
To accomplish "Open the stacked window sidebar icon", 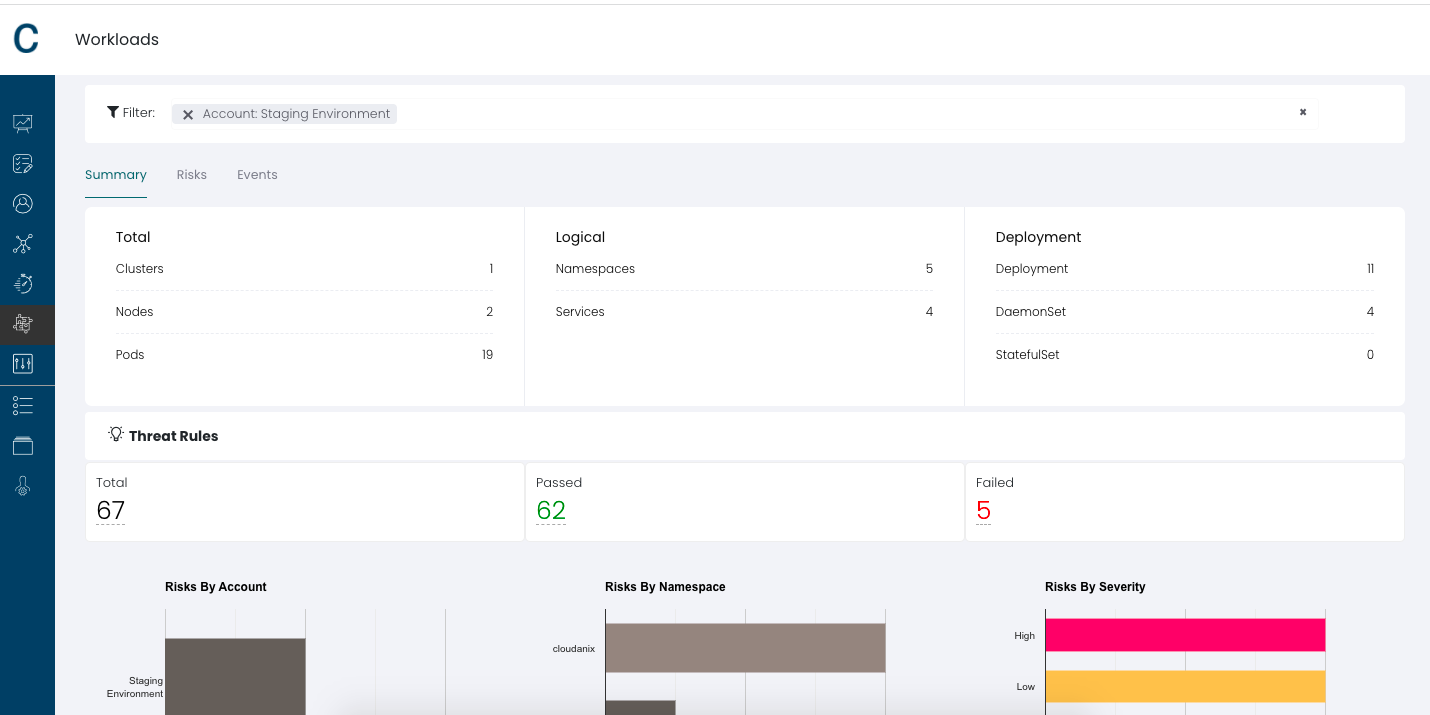I will tap(23, 446).
